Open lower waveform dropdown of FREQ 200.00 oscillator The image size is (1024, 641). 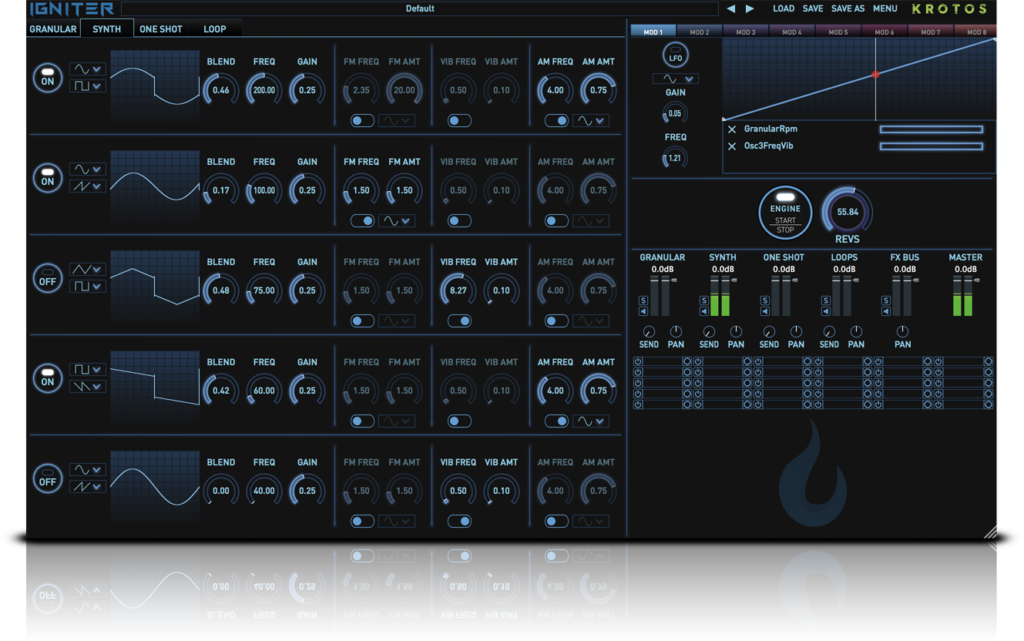pos(88,86)
